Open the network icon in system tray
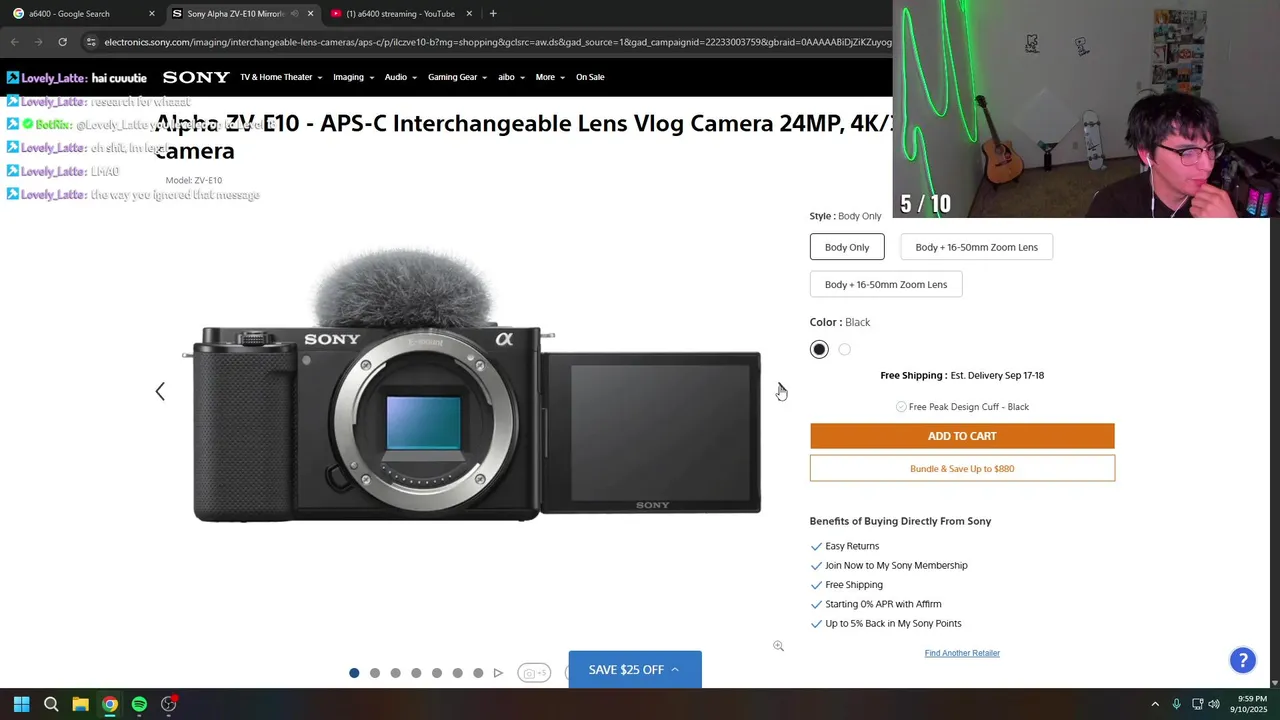This screenshot has height=720, width=1280. pos(1197,704)
